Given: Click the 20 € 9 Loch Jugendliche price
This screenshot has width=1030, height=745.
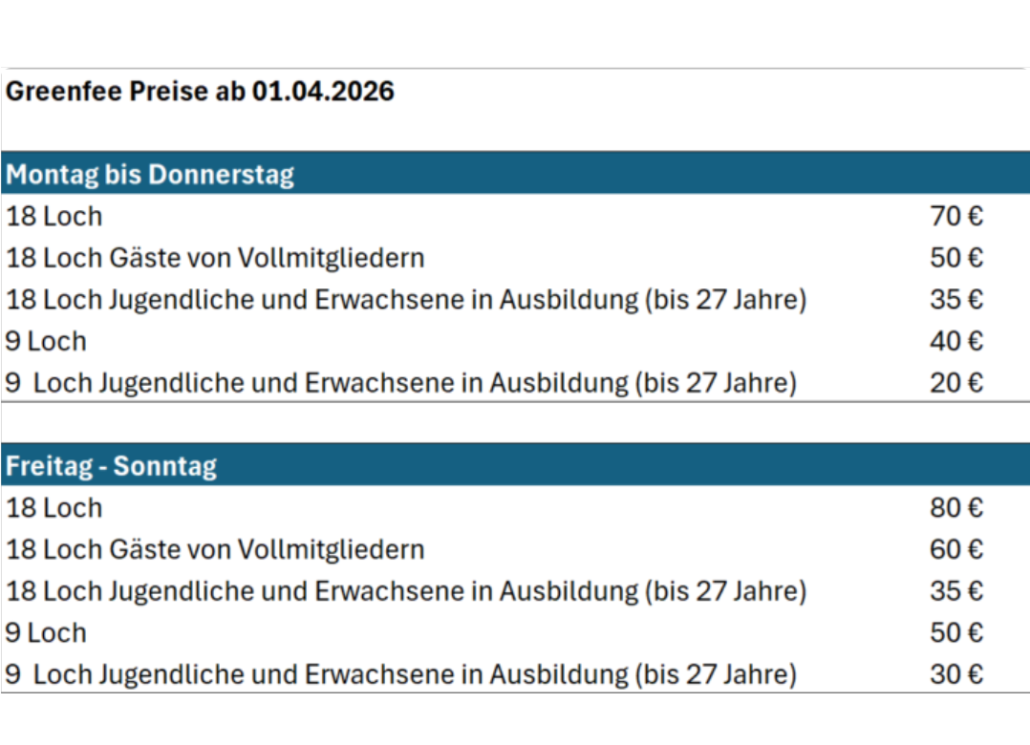Looking at the screenshot, I should (956, 383).
